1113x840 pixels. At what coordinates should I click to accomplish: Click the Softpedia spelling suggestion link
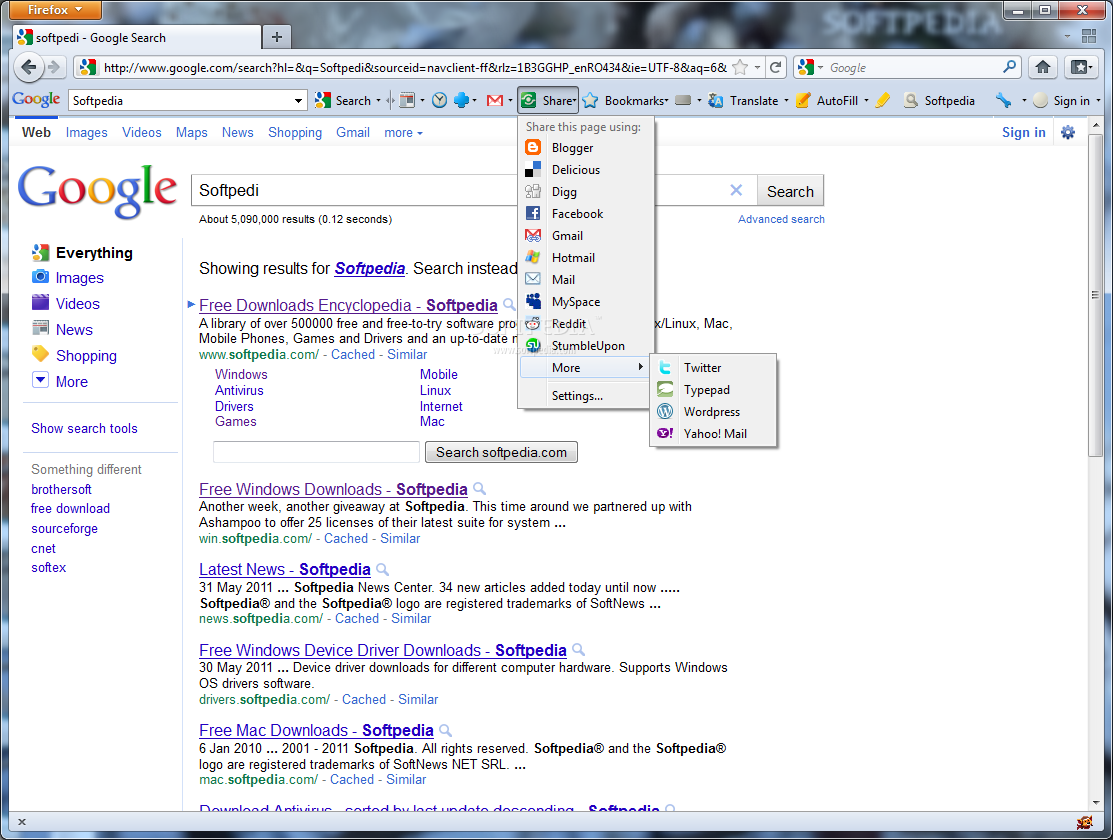[370, 268]
